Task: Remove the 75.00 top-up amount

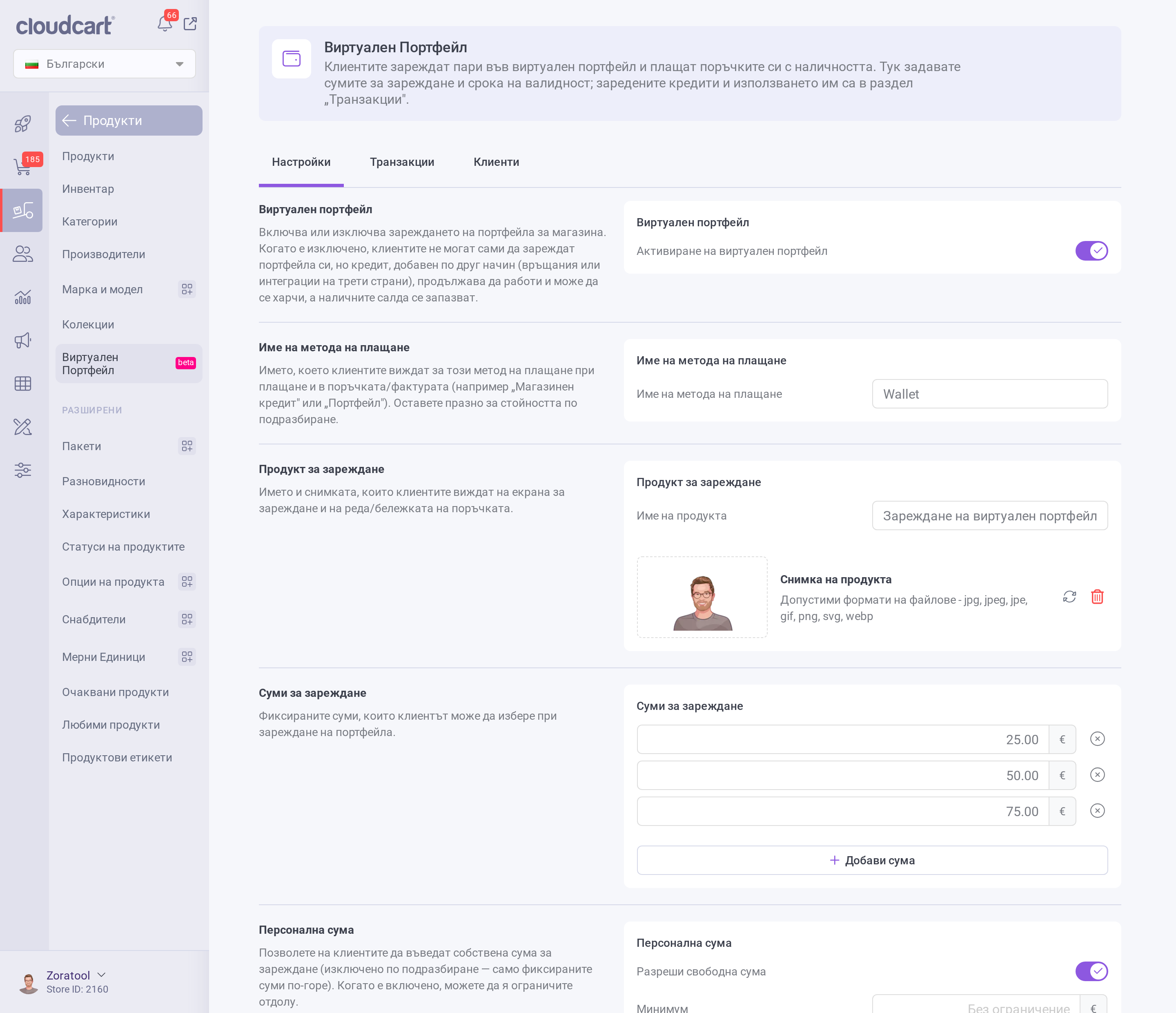Action: click(1098, 811)
